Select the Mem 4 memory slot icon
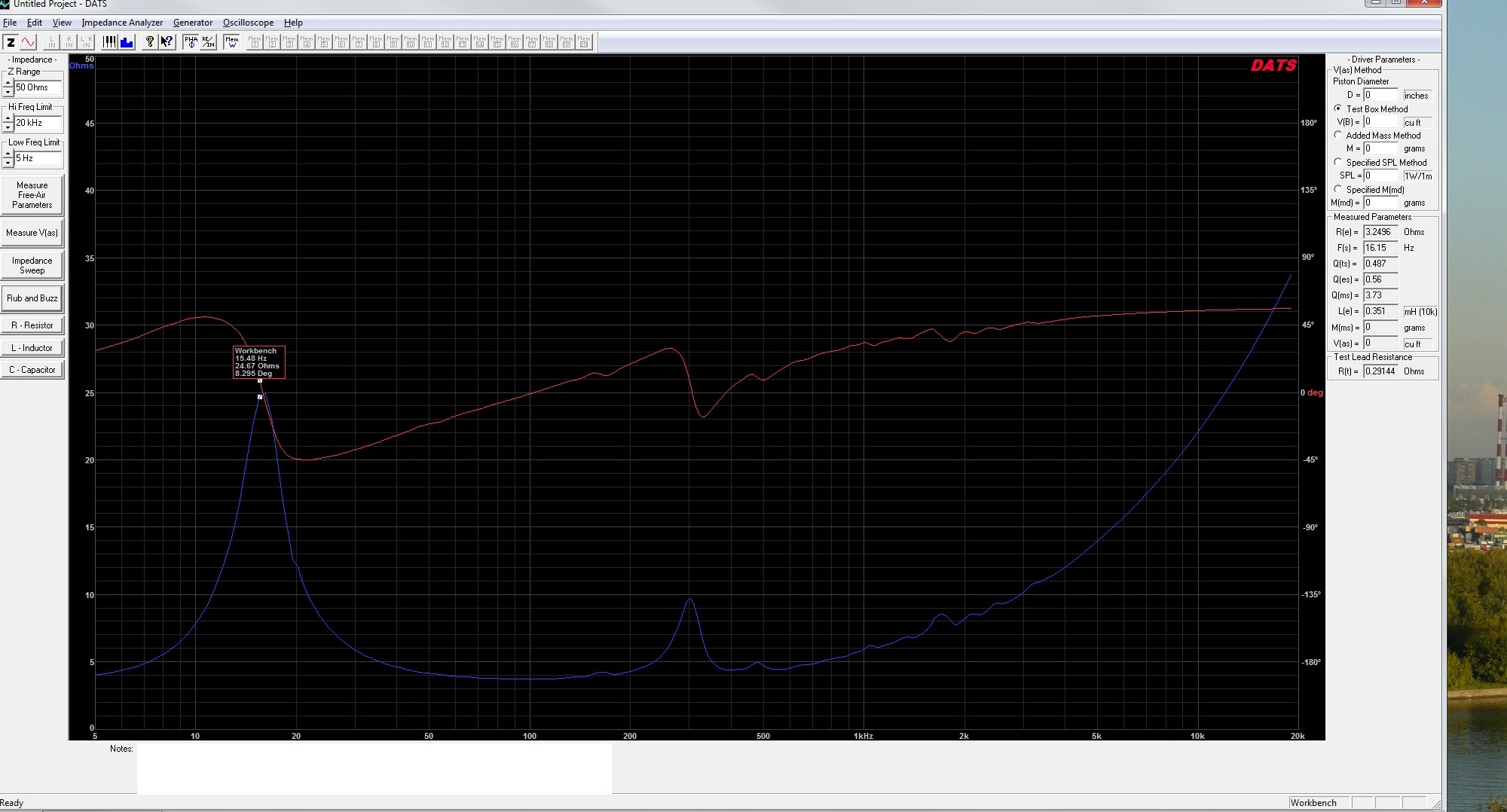The width and height of the screenshot is (1507, 812). [x=307, y=42]
